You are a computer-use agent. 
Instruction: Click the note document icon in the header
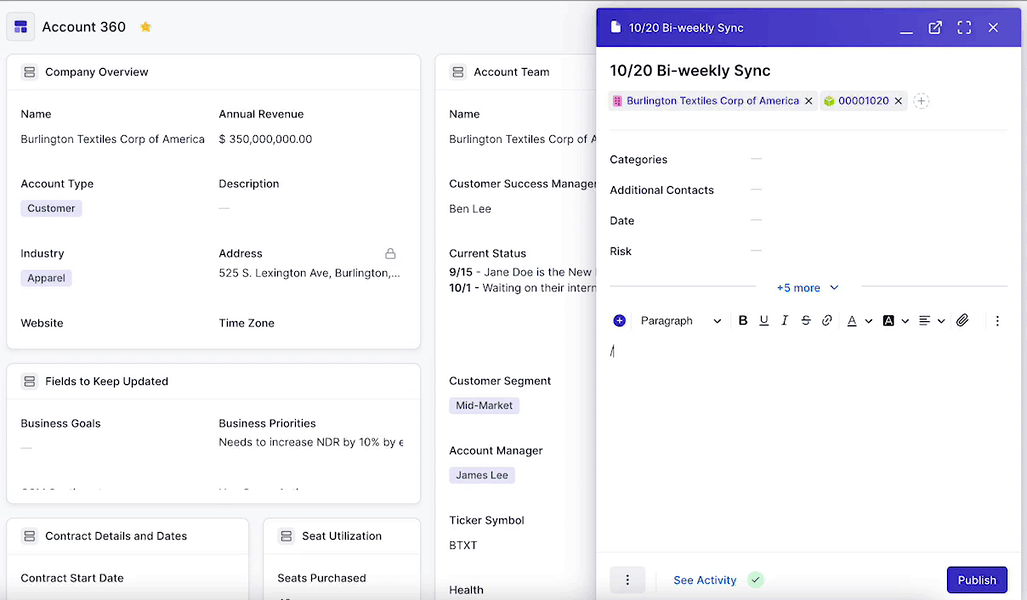[x=615, y=27]
